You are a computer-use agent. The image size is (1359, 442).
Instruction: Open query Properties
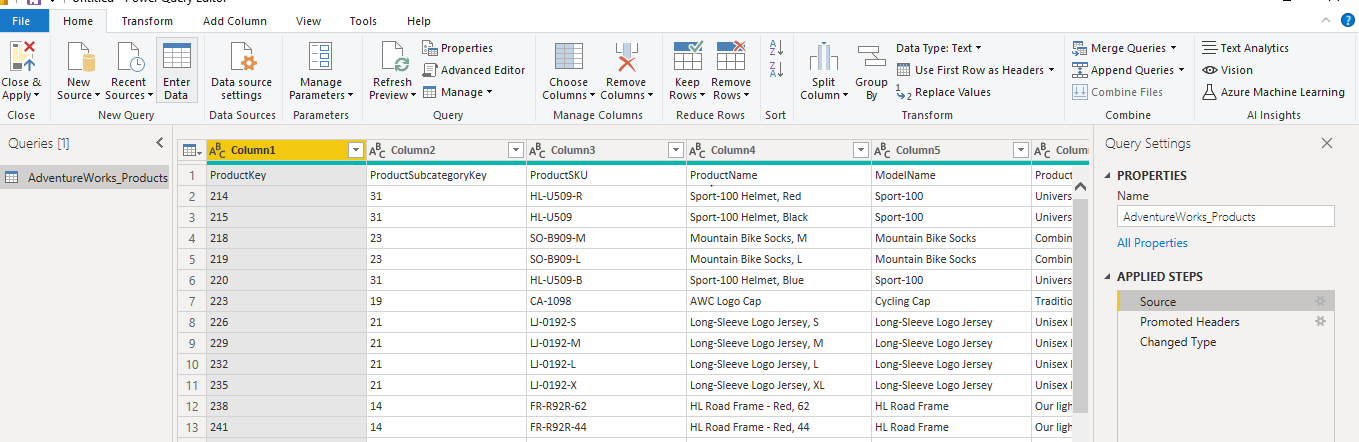457,48
